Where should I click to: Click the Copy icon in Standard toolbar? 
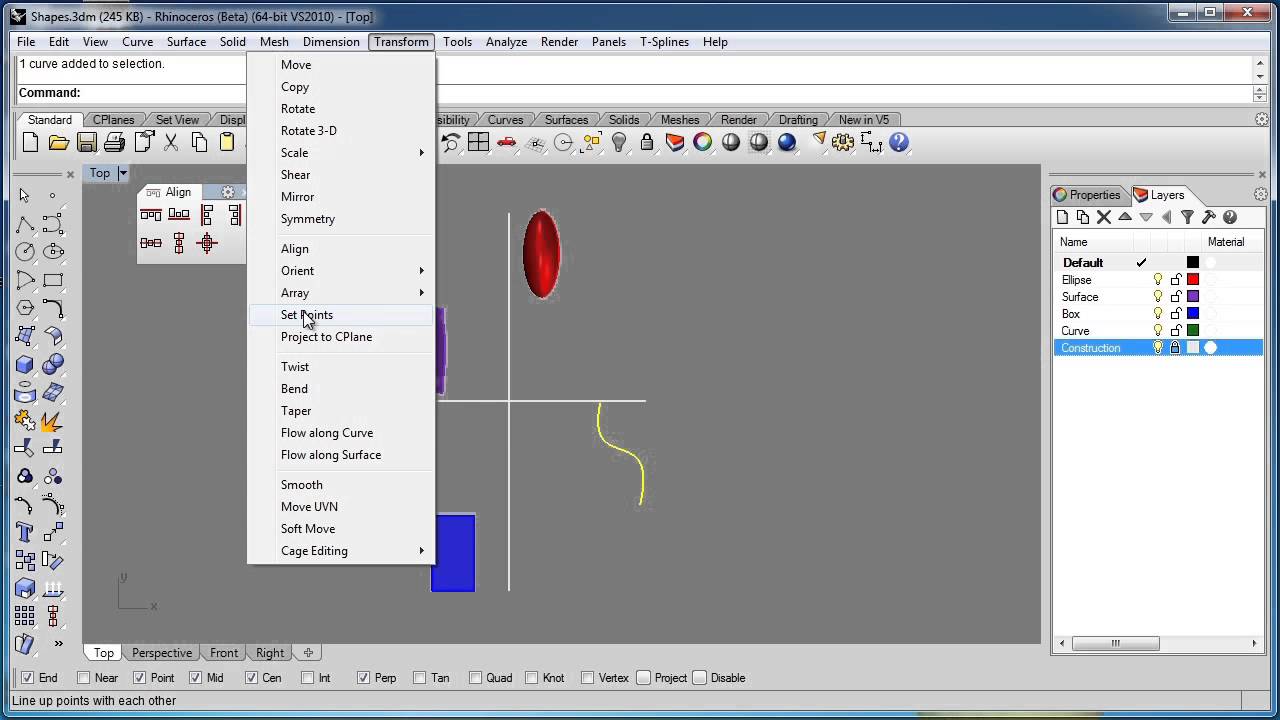tap(199, 142)
